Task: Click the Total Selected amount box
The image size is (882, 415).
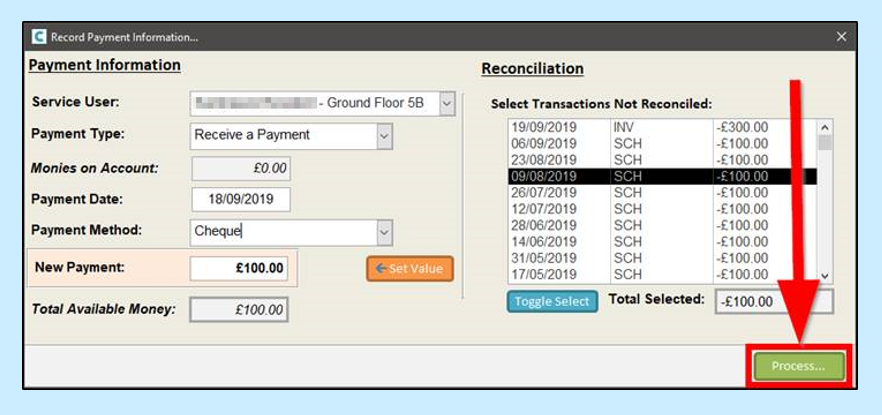Action: click(773, 302)
